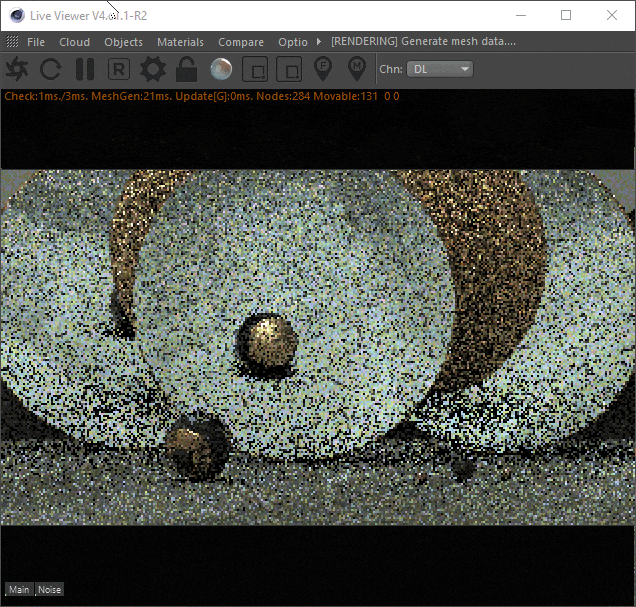Viewport: 636px width, 607px height.
Task: Pause the live render
Action: (x=85, y=69)
